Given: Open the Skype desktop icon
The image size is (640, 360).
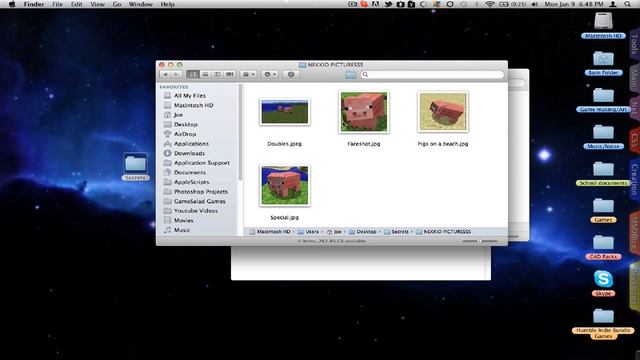Looking at the screenshot, I should (603, 282).
